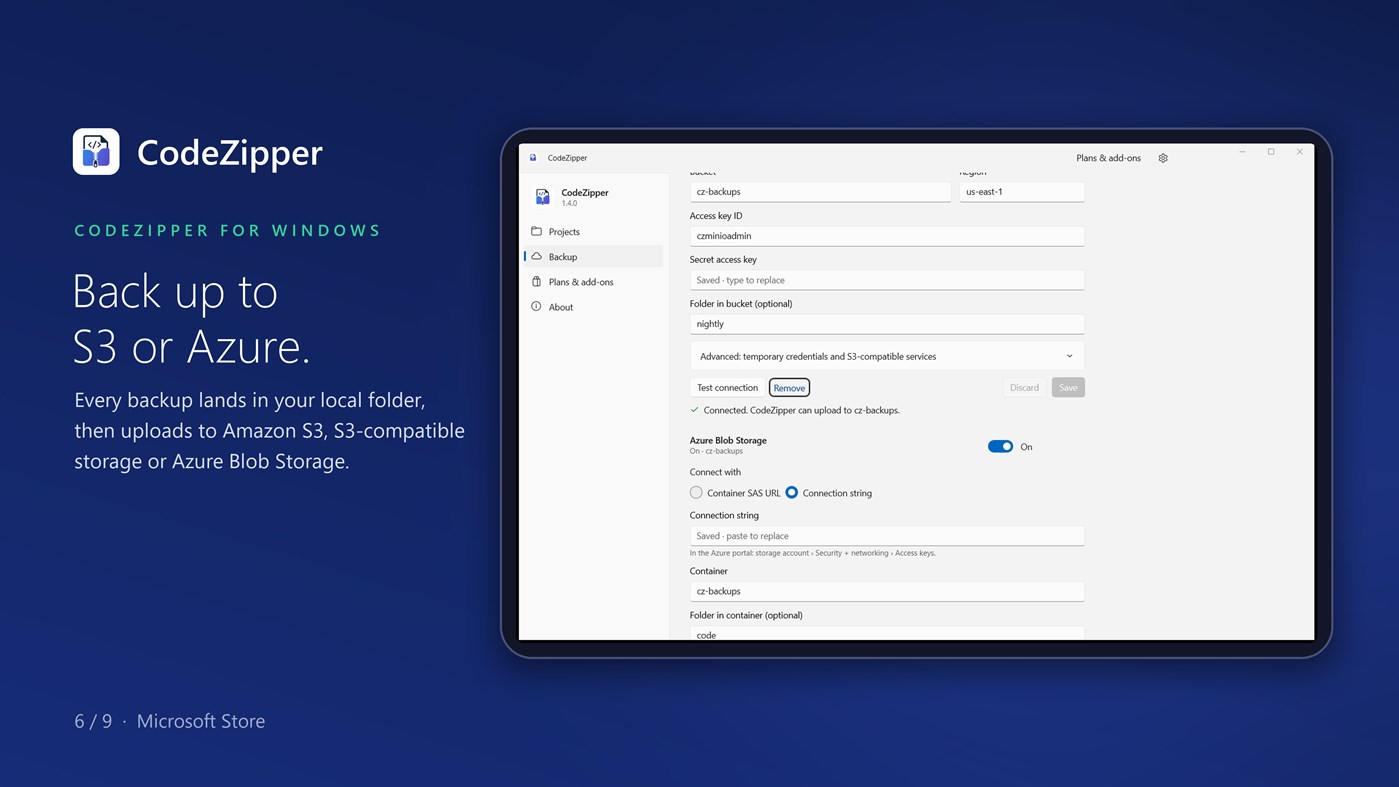Click the large CodeZipper promo logo
Image resolution: width=1399 pixels, height=787 pixels.
pos(96,152)
